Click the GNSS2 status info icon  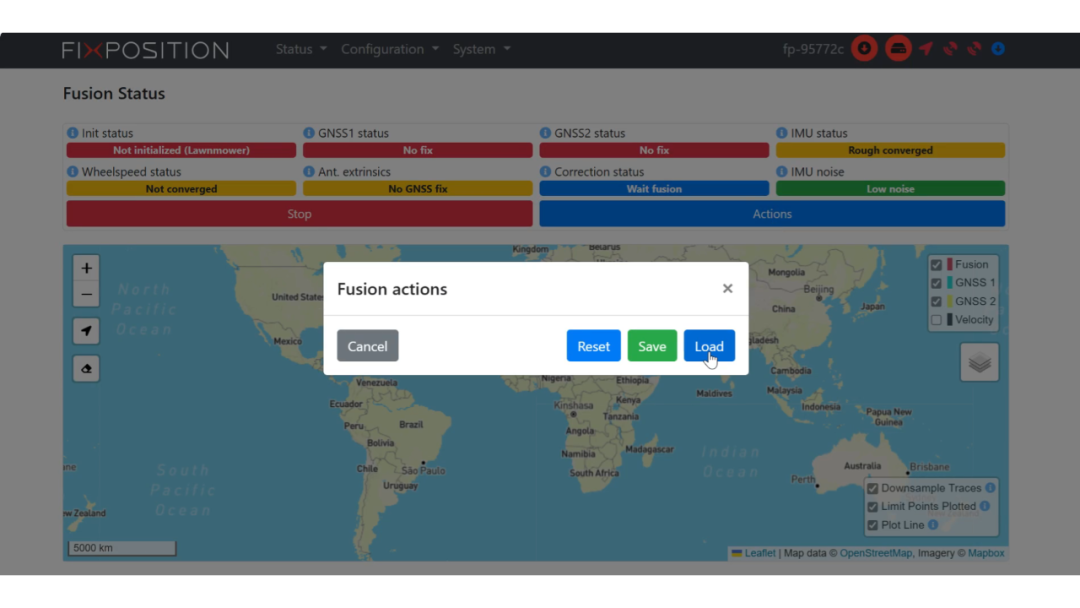coord(545,133)
